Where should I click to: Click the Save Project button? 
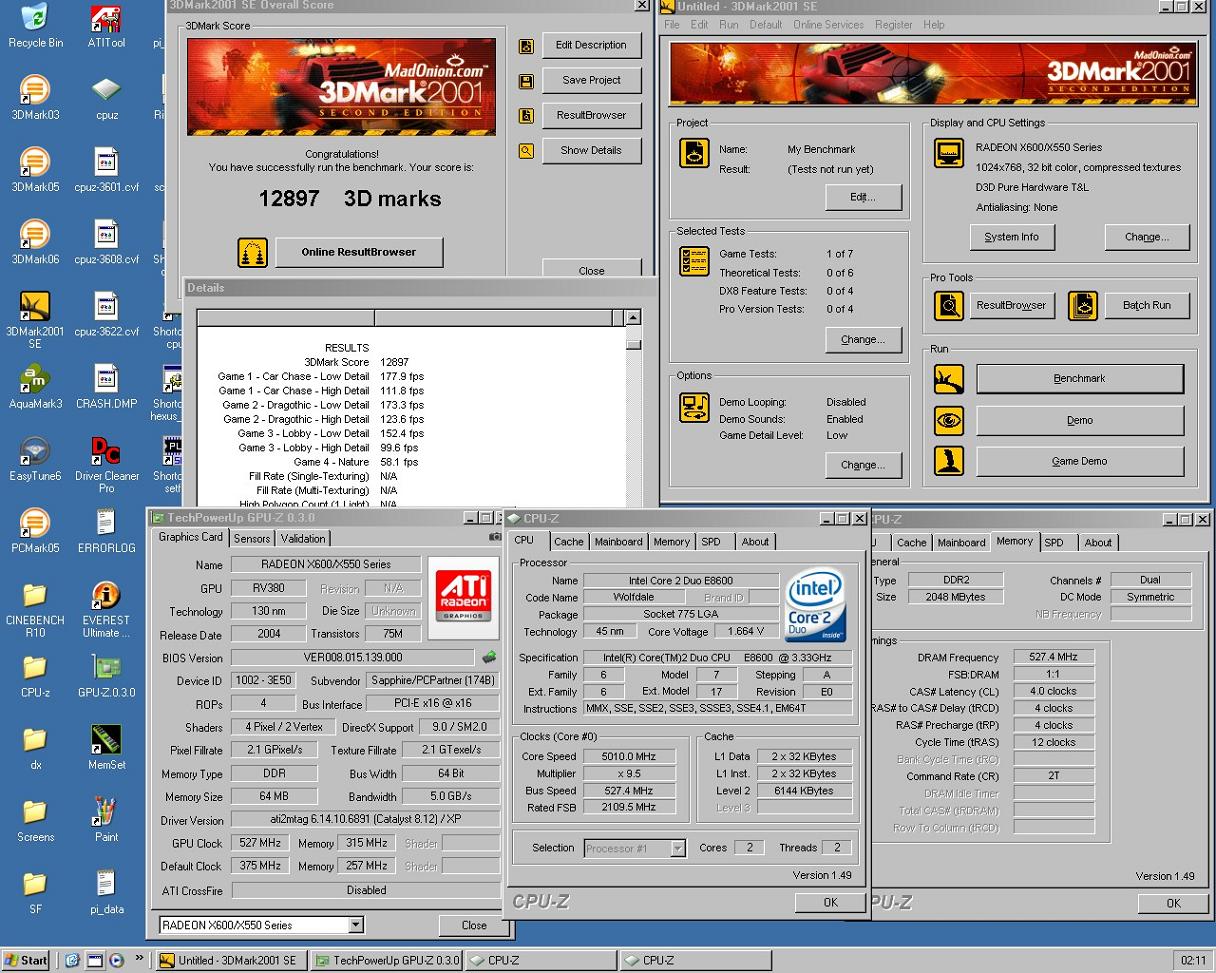point(591,80)
